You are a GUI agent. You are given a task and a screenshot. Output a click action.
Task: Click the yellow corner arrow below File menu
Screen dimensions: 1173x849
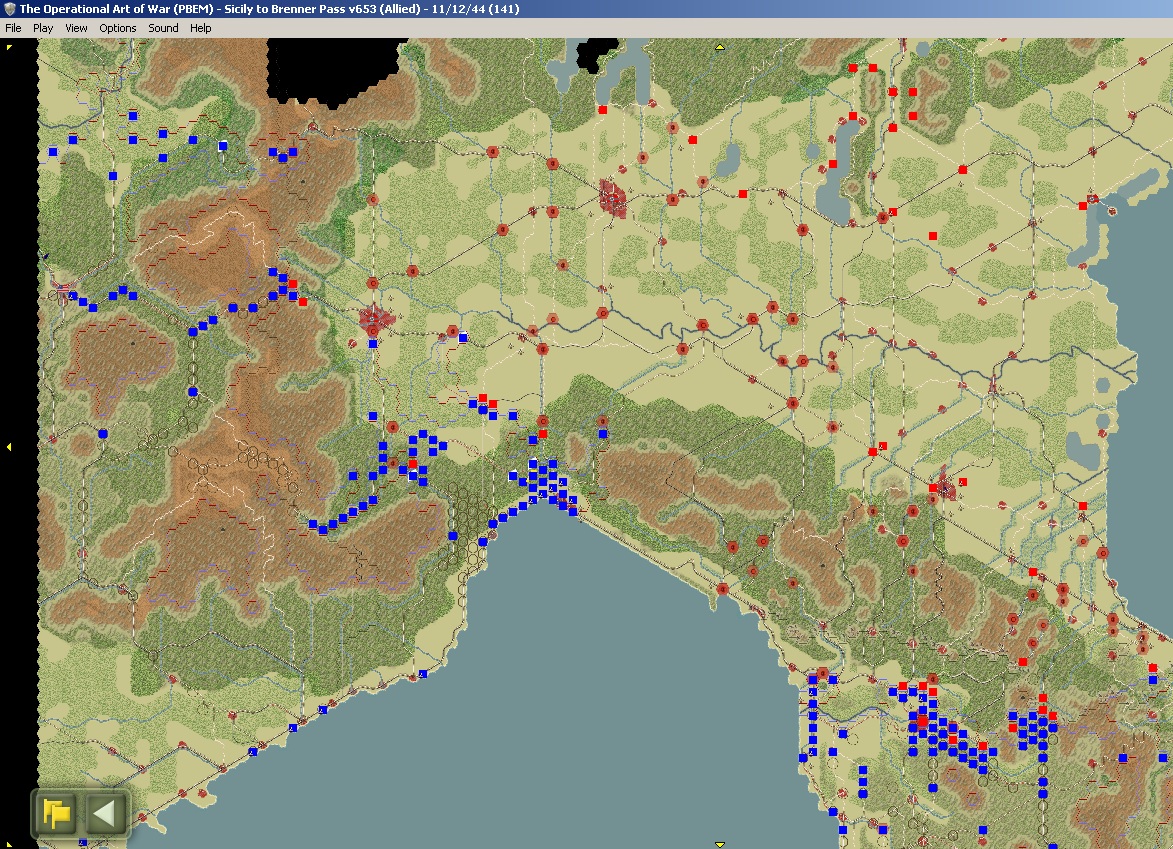click(x=9, y=47)
